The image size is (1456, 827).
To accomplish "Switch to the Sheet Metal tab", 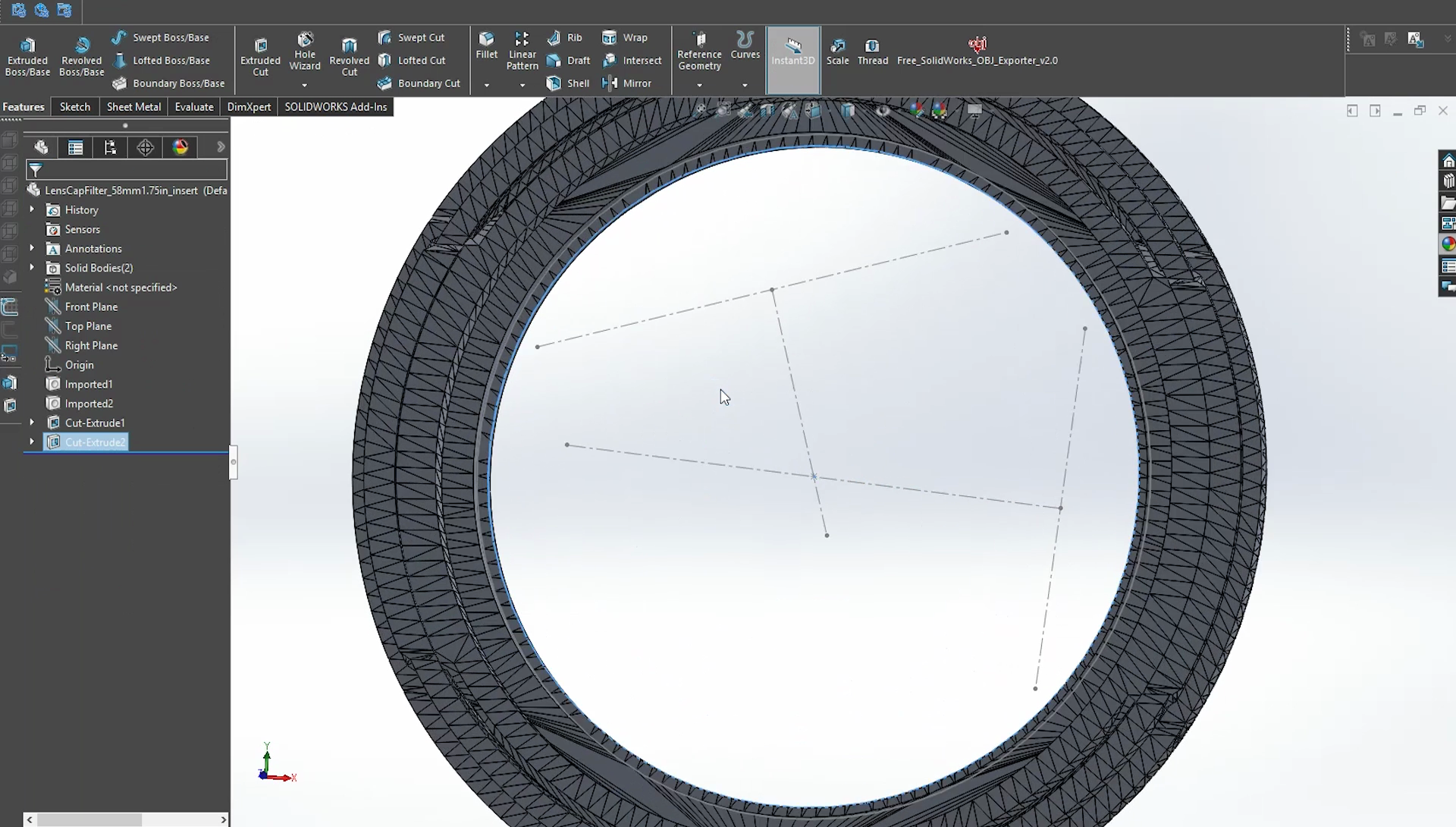I will [133, 107].
